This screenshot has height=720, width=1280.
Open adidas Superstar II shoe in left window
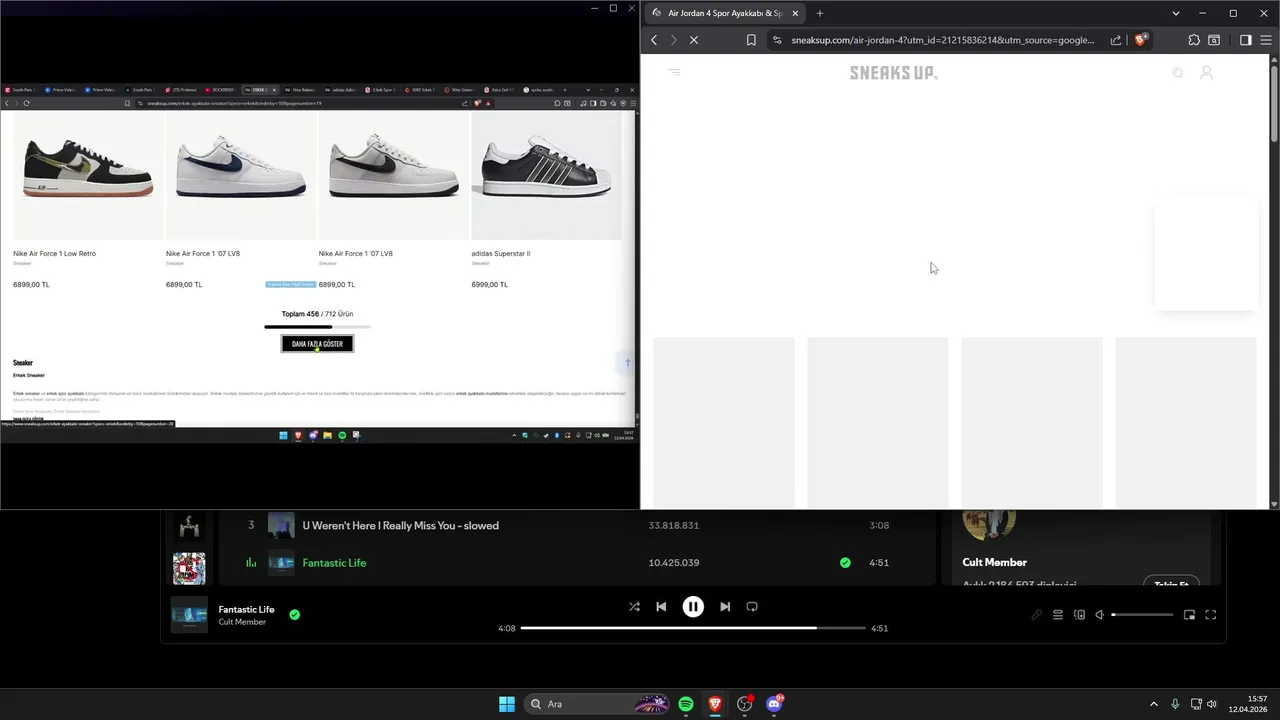click(546, 175)
